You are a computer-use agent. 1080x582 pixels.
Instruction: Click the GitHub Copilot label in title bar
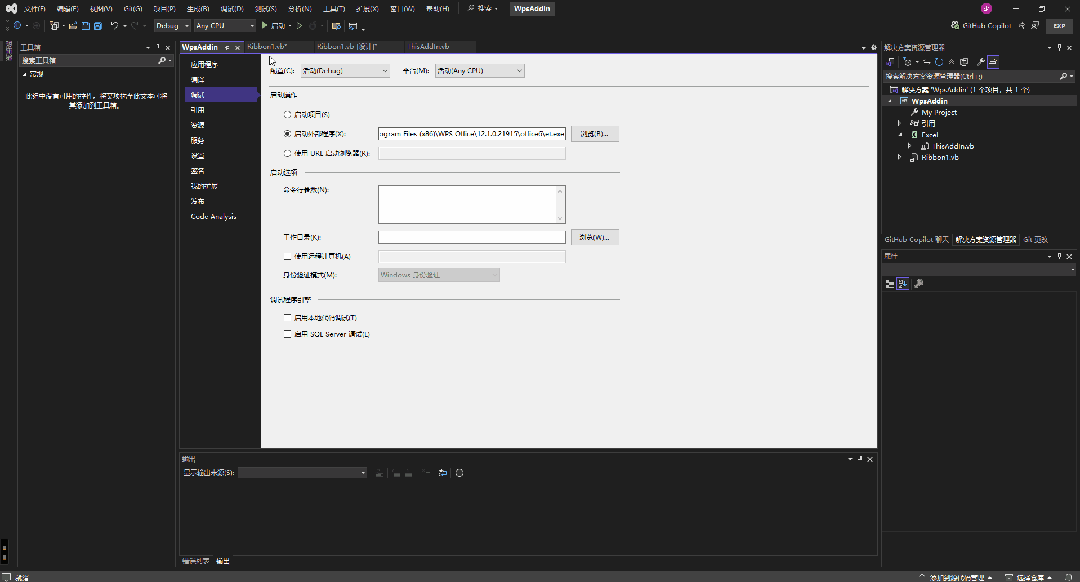tap(987, 25)
